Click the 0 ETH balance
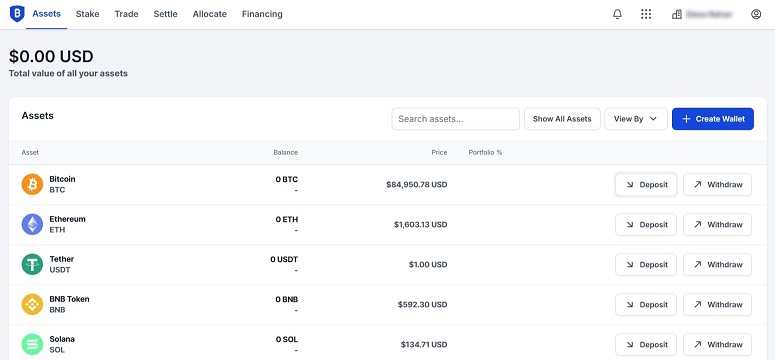775x360 pixels. (x=287, y=220)
